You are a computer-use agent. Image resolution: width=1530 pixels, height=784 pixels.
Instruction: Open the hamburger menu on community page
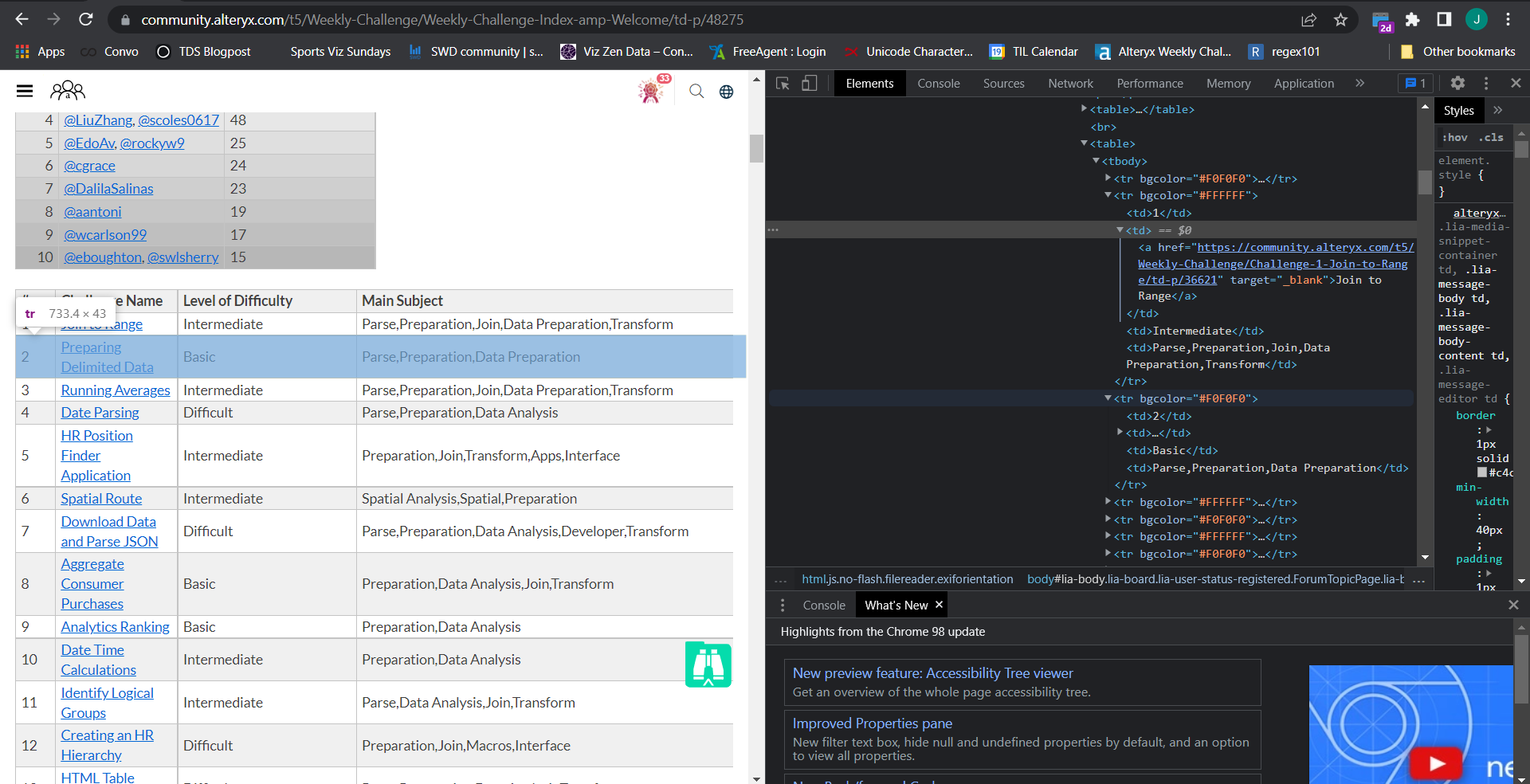click(x=25, y=92)
